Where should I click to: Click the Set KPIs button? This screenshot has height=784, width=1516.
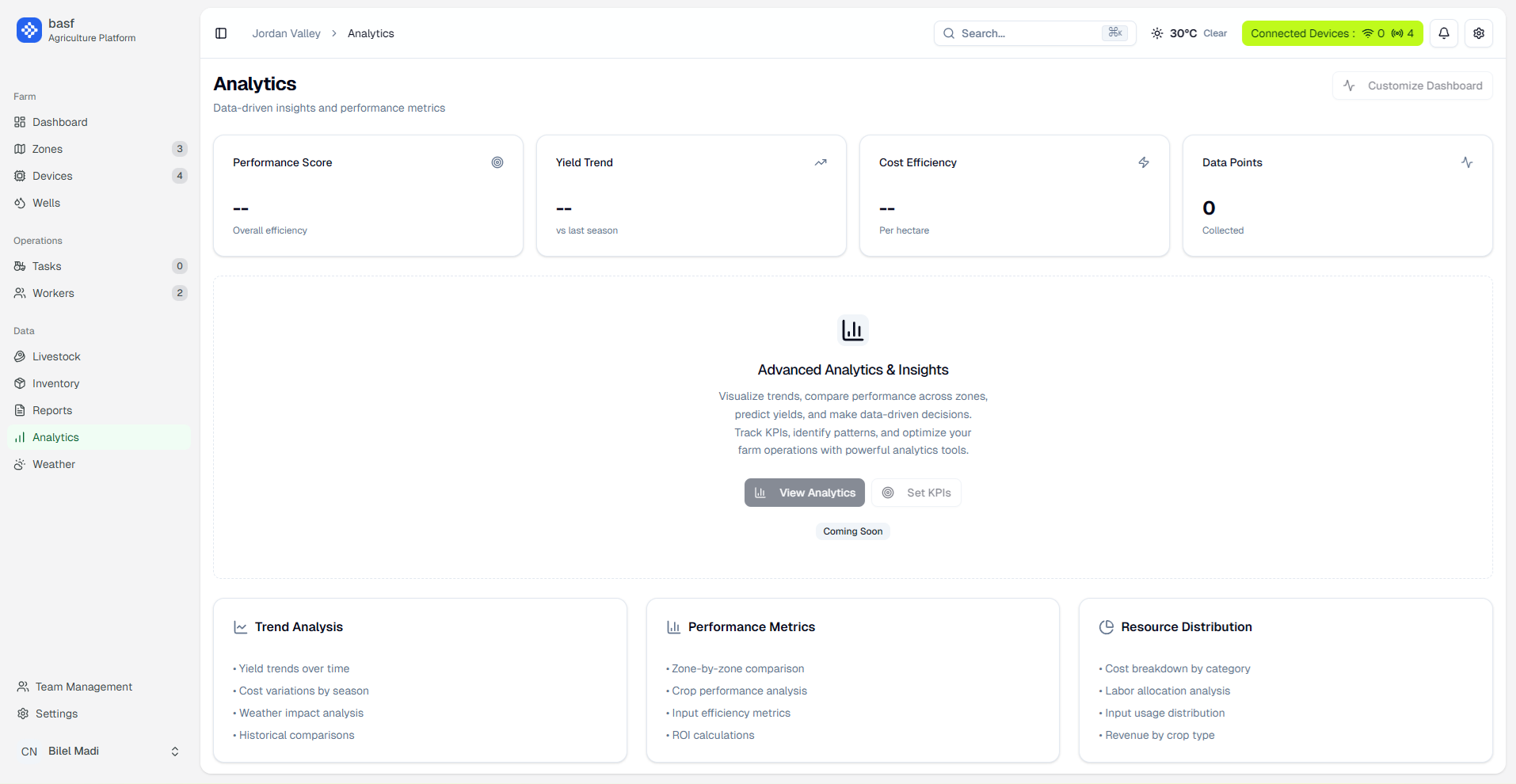pos(916,492)
